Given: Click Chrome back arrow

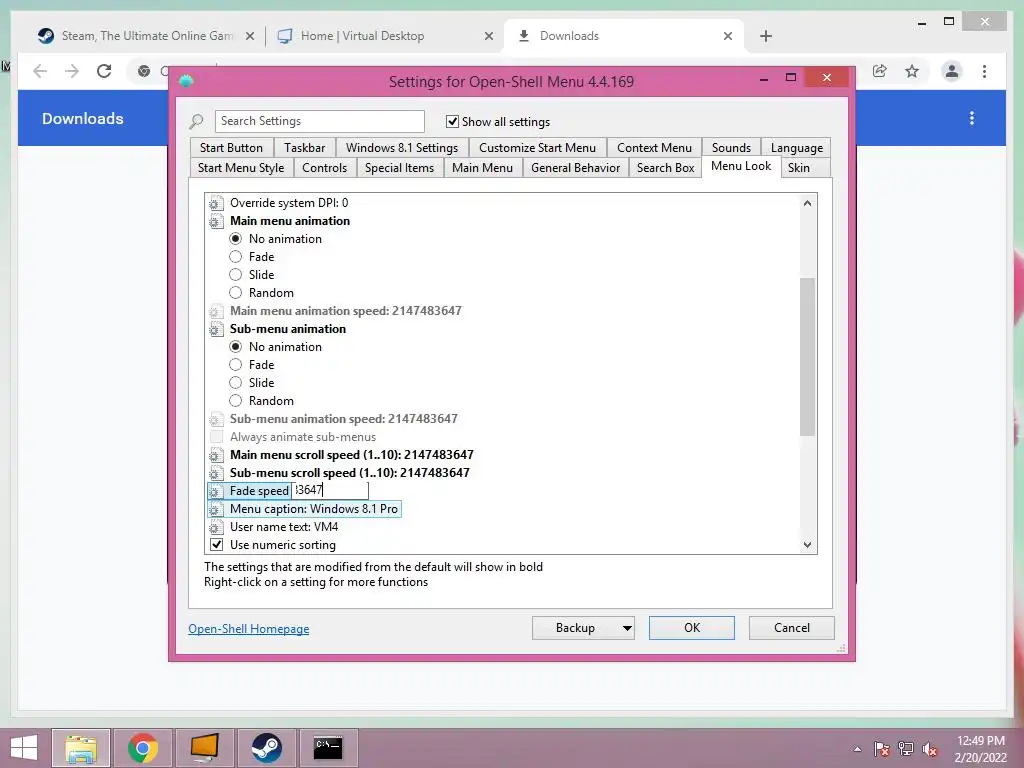Looking at the screenshot, I should click(40, 71).
